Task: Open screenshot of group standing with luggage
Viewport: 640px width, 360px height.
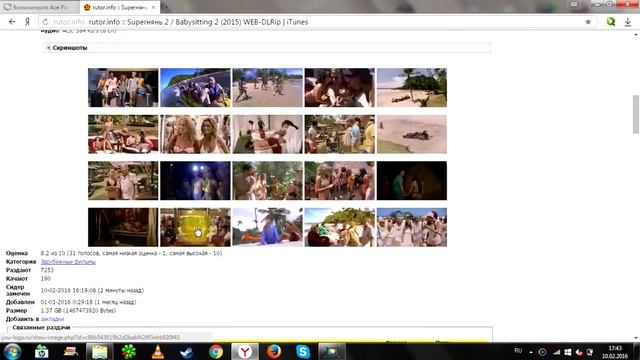Action: [x=123, y=87]
